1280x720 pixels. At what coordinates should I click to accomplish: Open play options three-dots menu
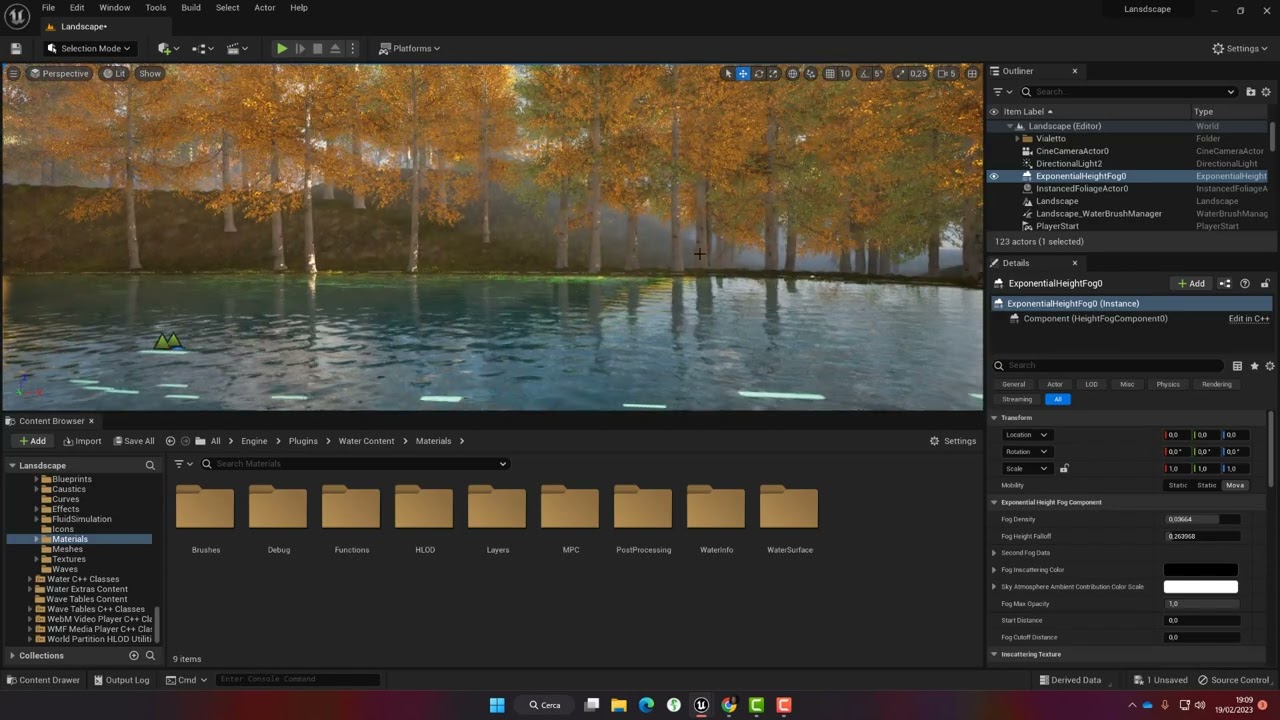coord(352,48)
